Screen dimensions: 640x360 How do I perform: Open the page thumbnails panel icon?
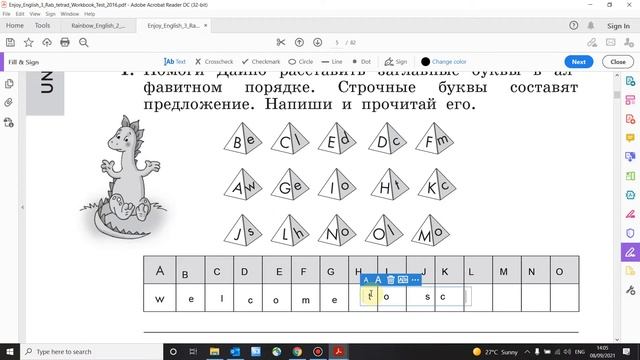coord(9,84)
